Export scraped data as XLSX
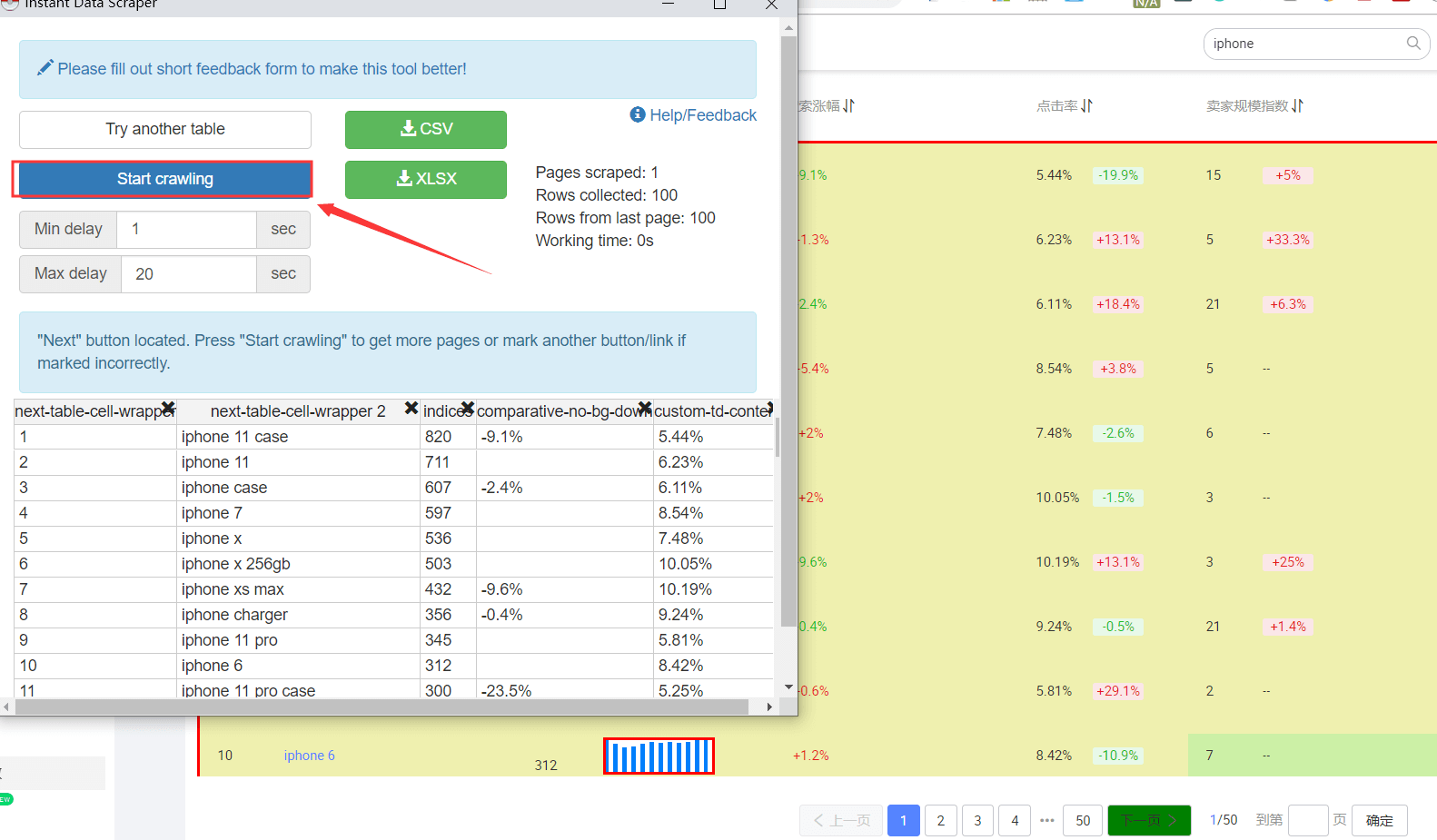The width and height of the screenshot is (1437, 840). 425,179
